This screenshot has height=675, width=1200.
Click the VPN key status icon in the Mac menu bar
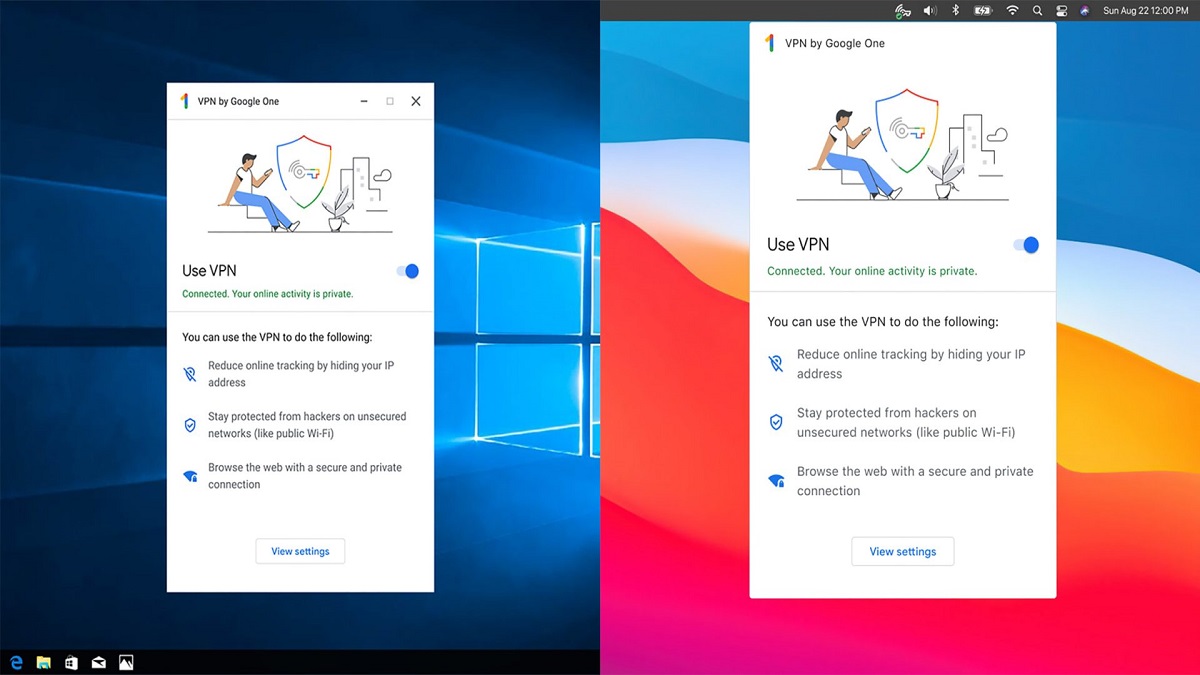pos(903,10)
